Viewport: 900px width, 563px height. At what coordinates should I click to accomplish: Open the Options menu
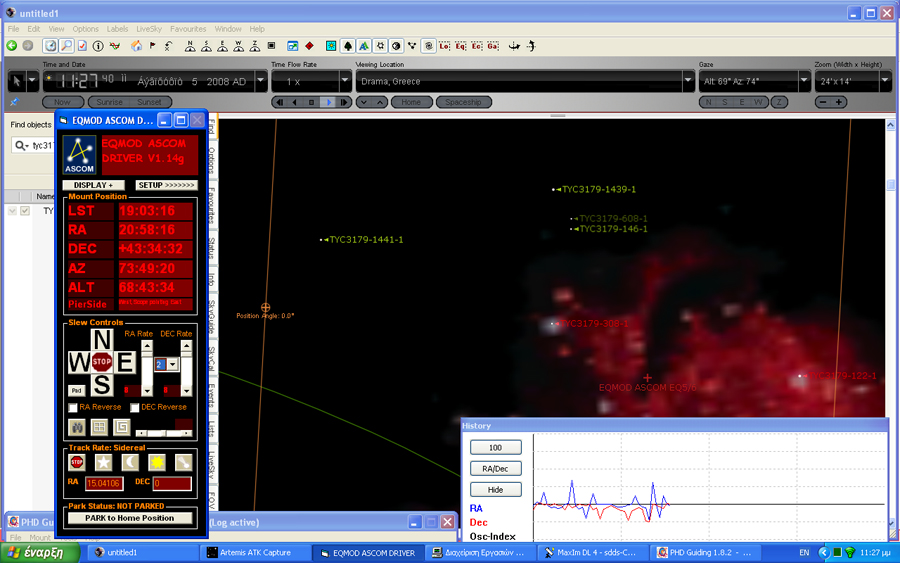point(86,29)
